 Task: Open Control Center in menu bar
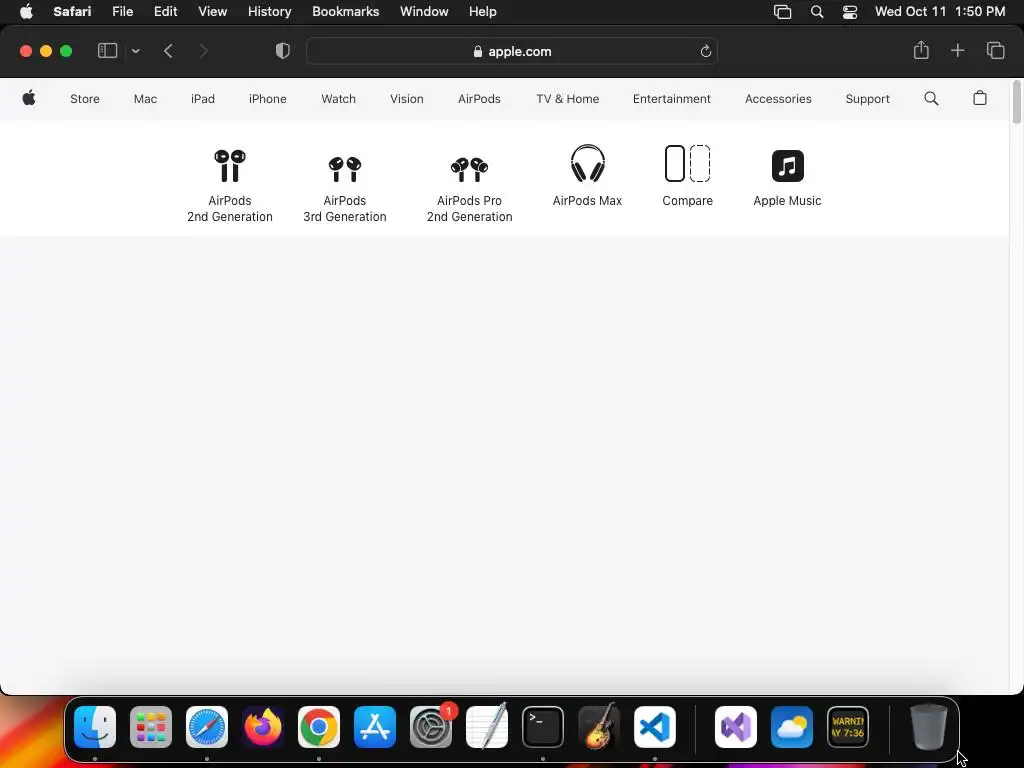pyautogui.click(x=850, y=12)
